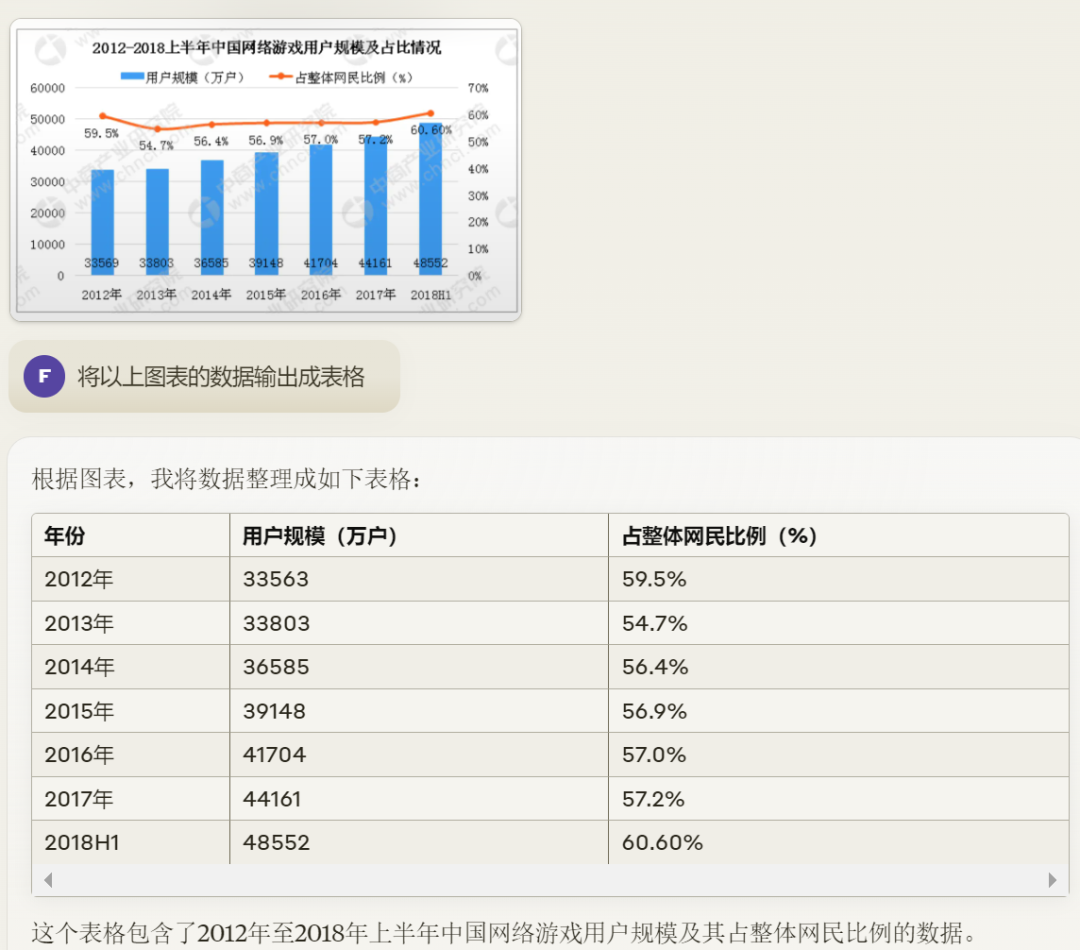Click the F user avatar icon
The width and height of the screenshot is (1080, 950).
point(44,376)
